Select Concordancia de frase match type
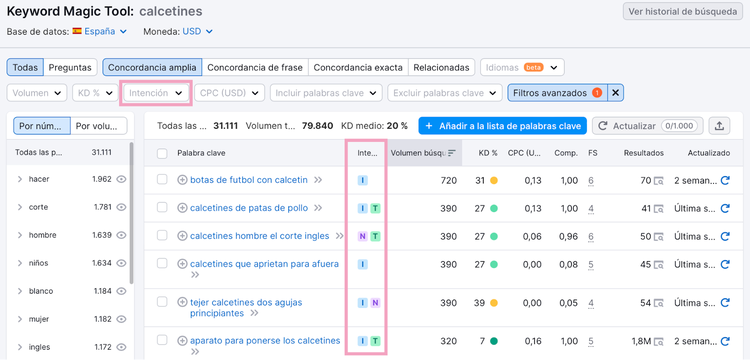 click(x=255, y=67)
